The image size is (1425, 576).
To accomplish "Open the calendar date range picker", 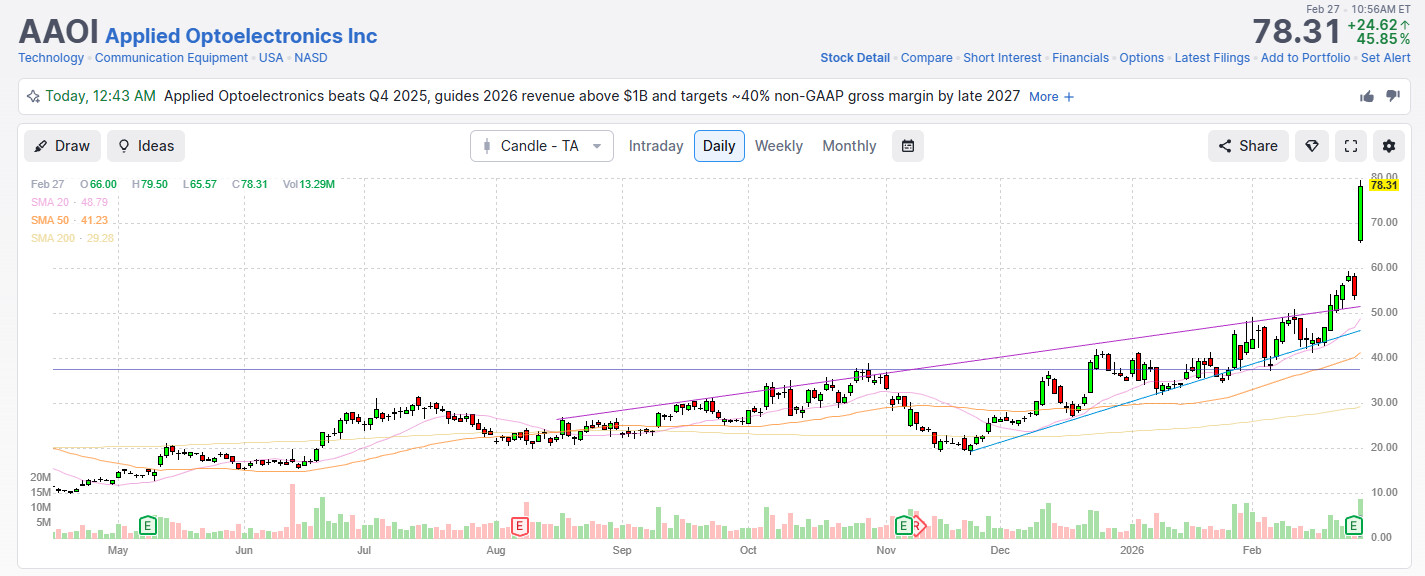I will click(x=907, y=146).
